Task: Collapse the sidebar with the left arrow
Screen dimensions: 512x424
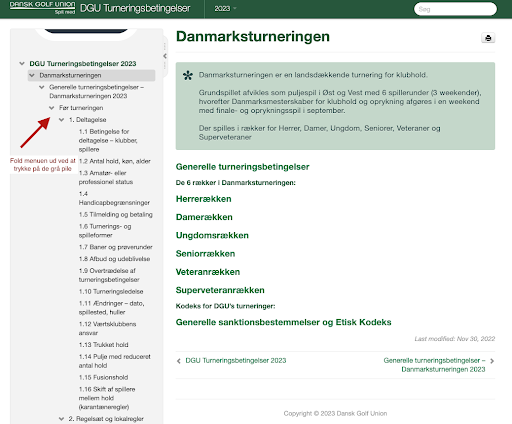Action: pos(165,56)
